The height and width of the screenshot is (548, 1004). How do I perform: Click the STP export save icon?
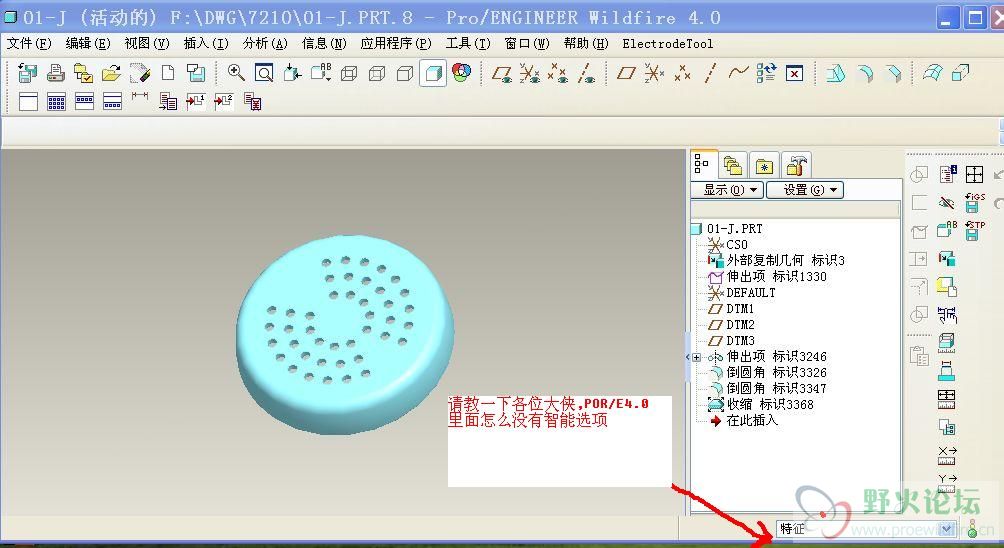974,230
